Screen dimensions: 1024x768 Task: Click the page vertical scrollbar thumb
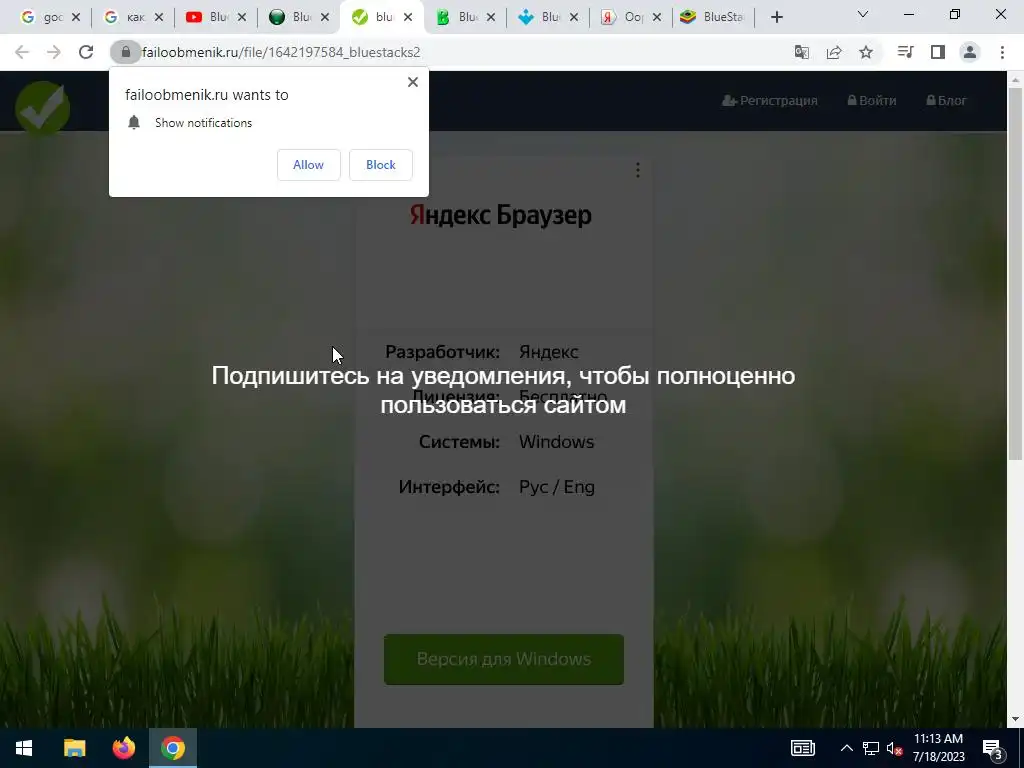[1015, 273]
